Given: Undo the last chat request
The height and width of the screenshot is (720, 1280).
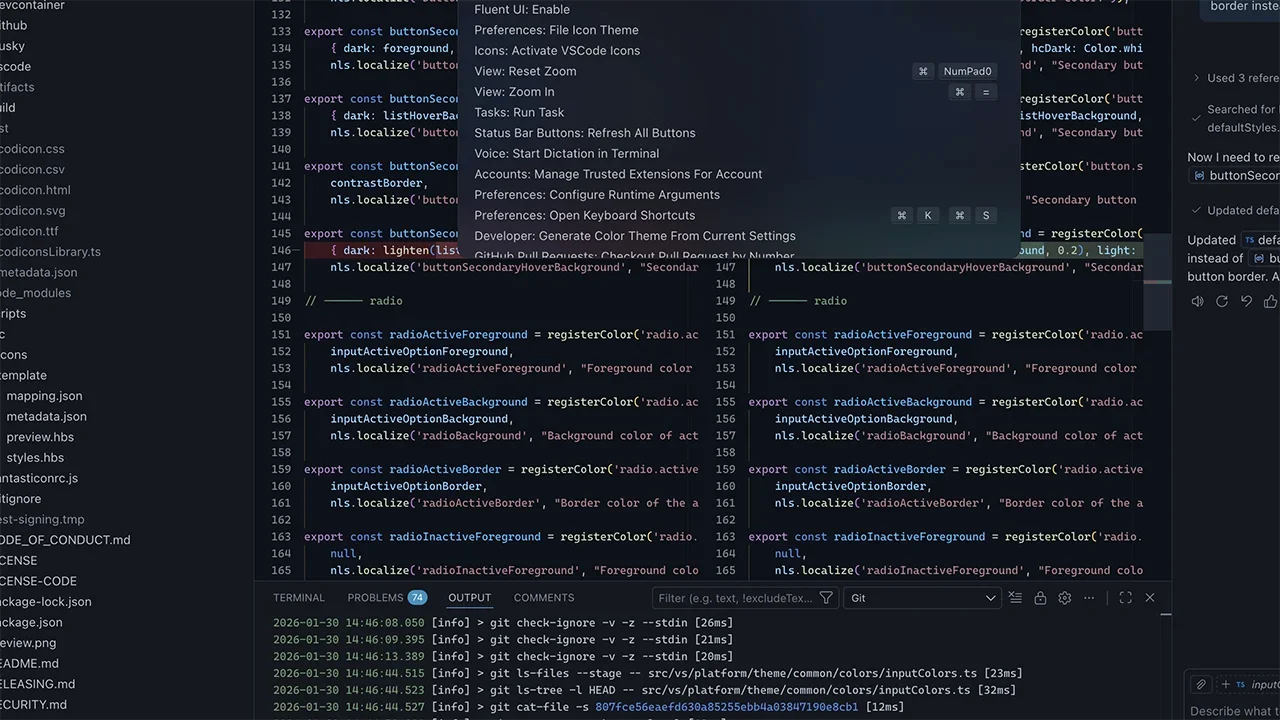Looking at the screenshot, I should click(1246, 301).
